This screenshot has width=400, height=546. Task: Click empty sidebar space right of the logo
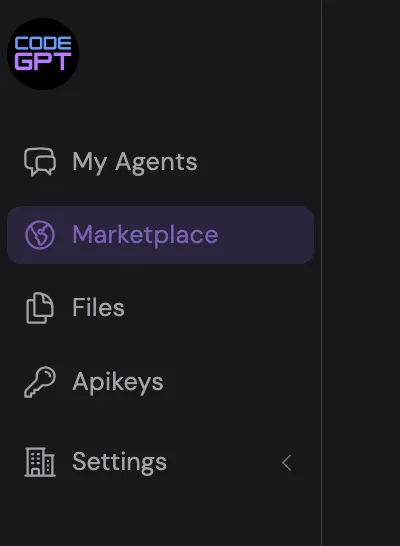click(x=200, y=54)
